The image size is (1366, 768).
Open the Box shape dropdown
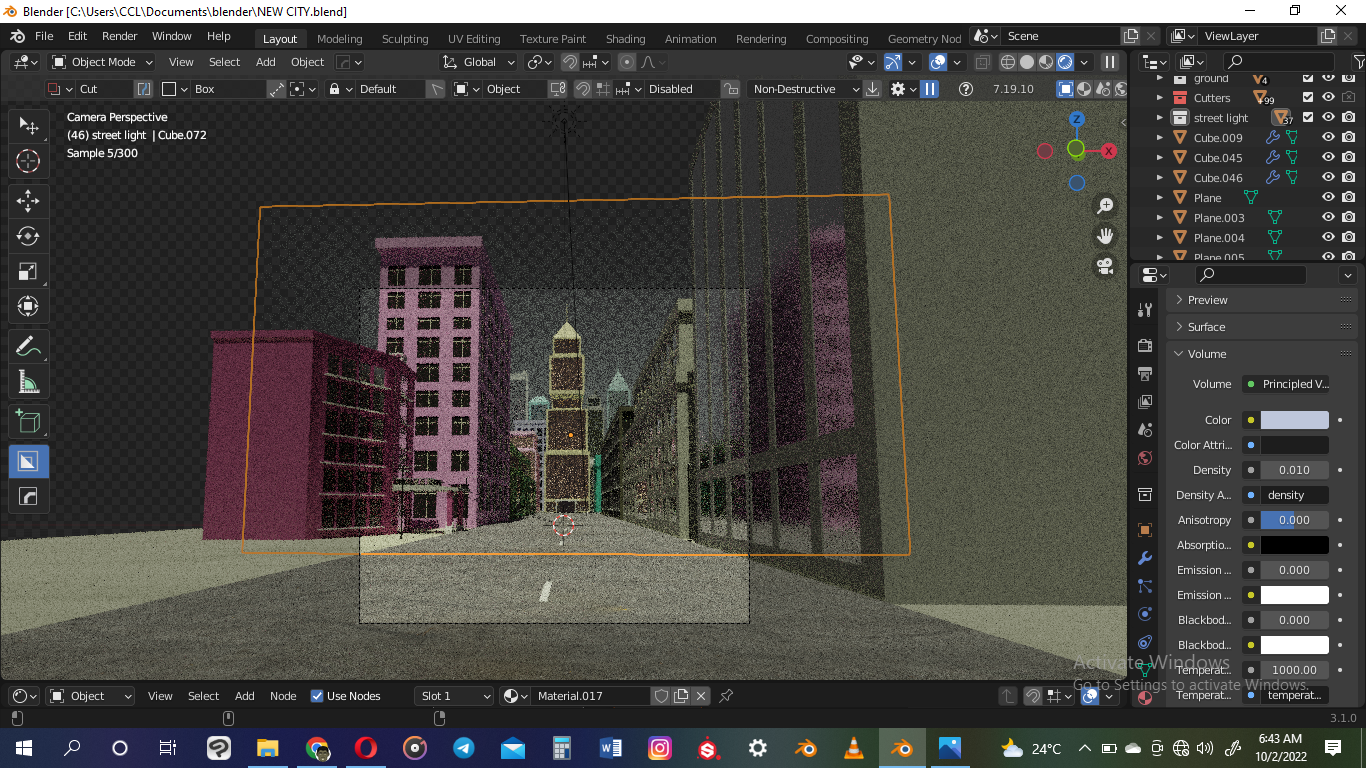pyautogui.click(x=213, y=89)
